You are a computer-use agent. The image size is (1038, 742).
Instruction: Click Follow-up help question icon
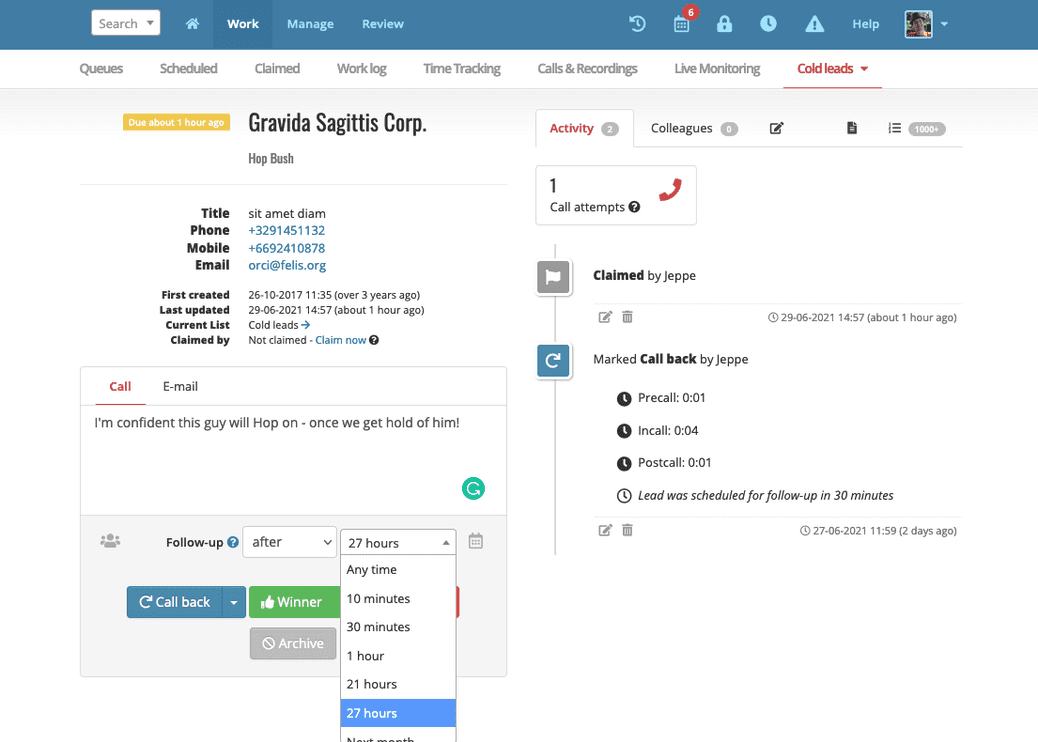pyautogui.click(x=232, y=542)
